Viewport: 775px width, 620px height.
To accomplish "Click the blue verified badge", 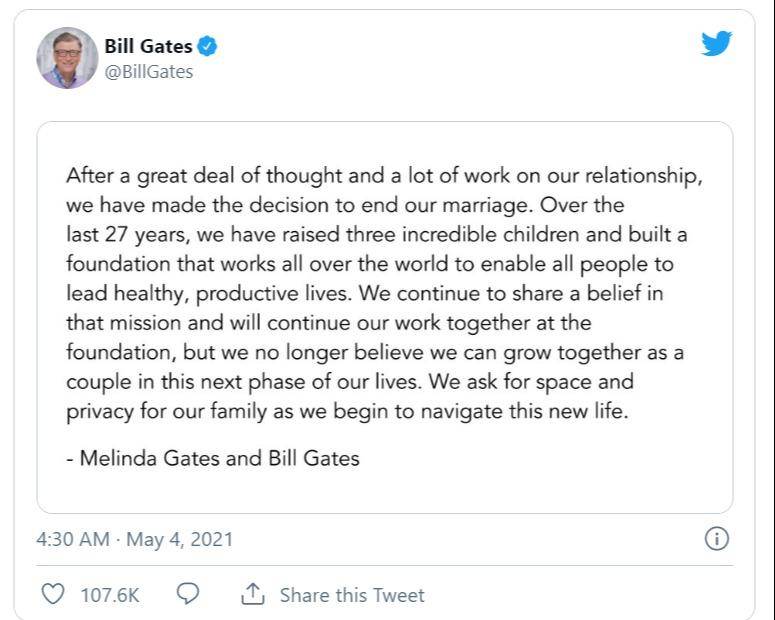I will (207, 46).
